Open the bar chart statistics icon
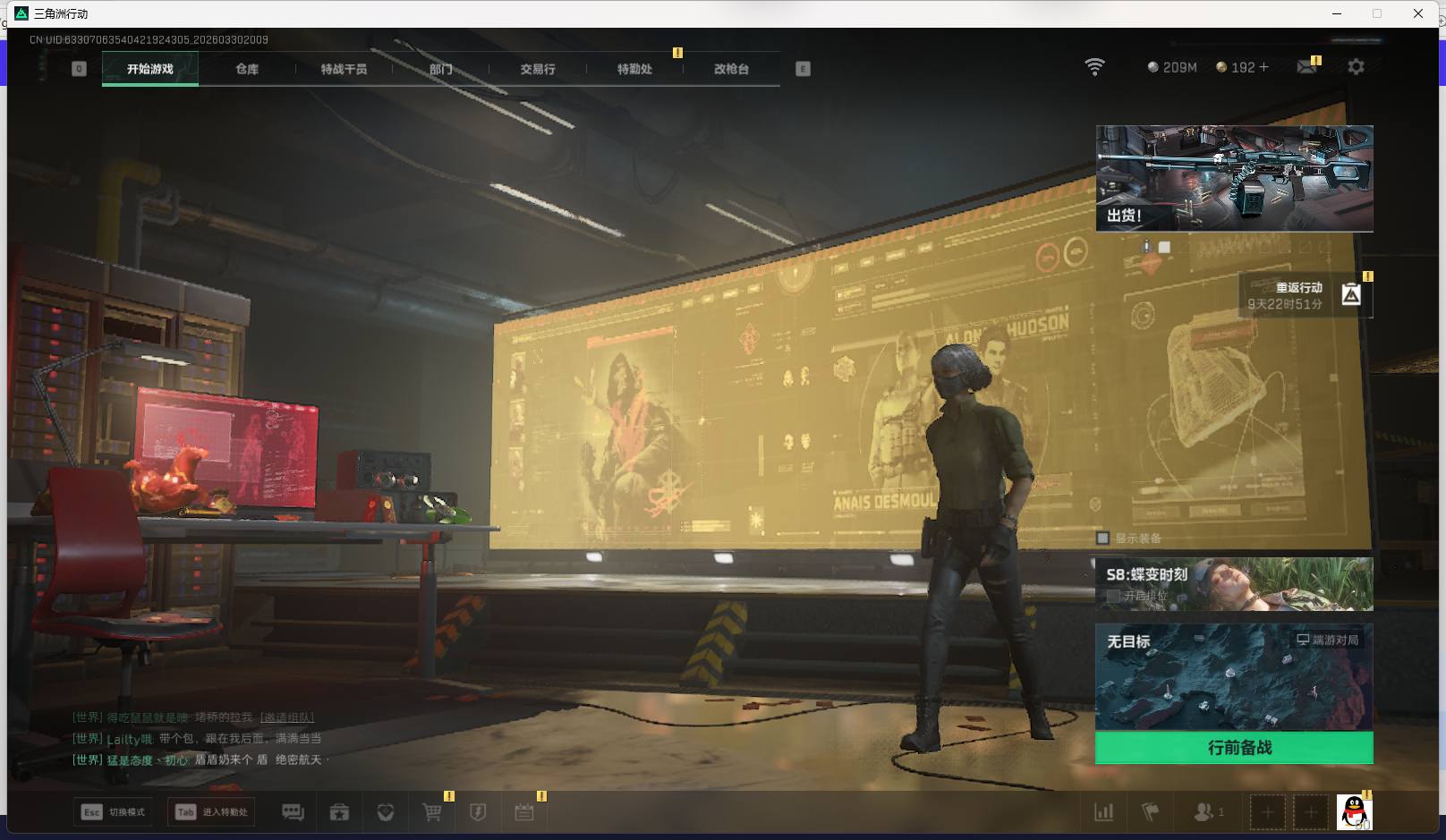 tap(1104, 811)
